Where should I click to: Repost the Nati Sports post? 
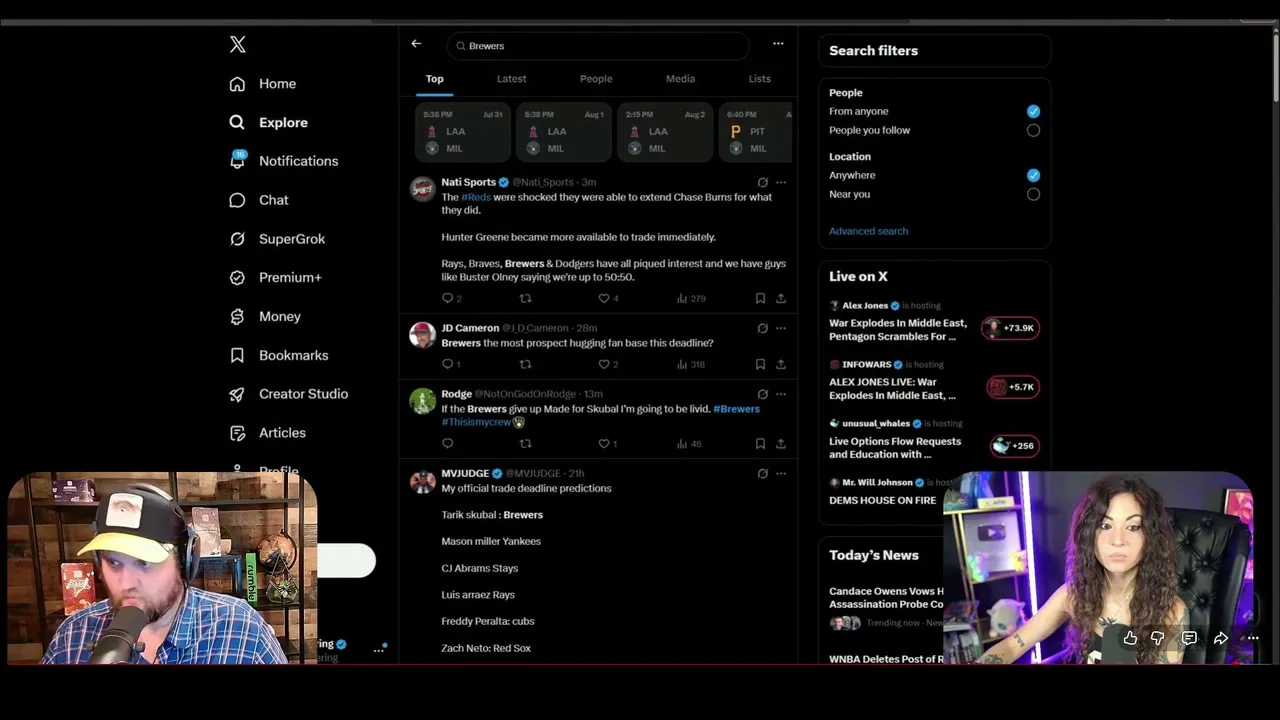pyautogui.click(x=525, y=298)
